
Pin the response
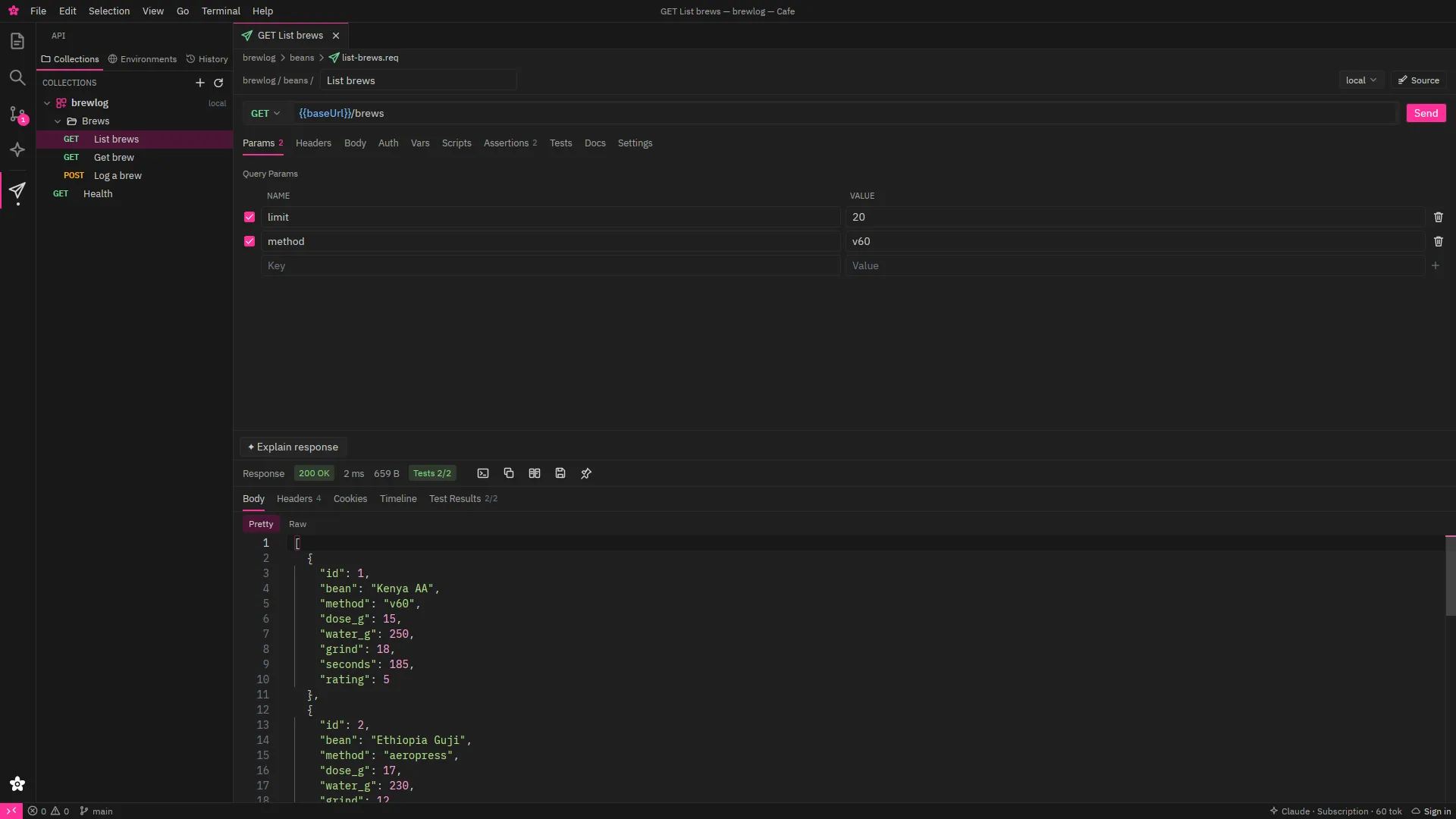[x=586, y=473]
